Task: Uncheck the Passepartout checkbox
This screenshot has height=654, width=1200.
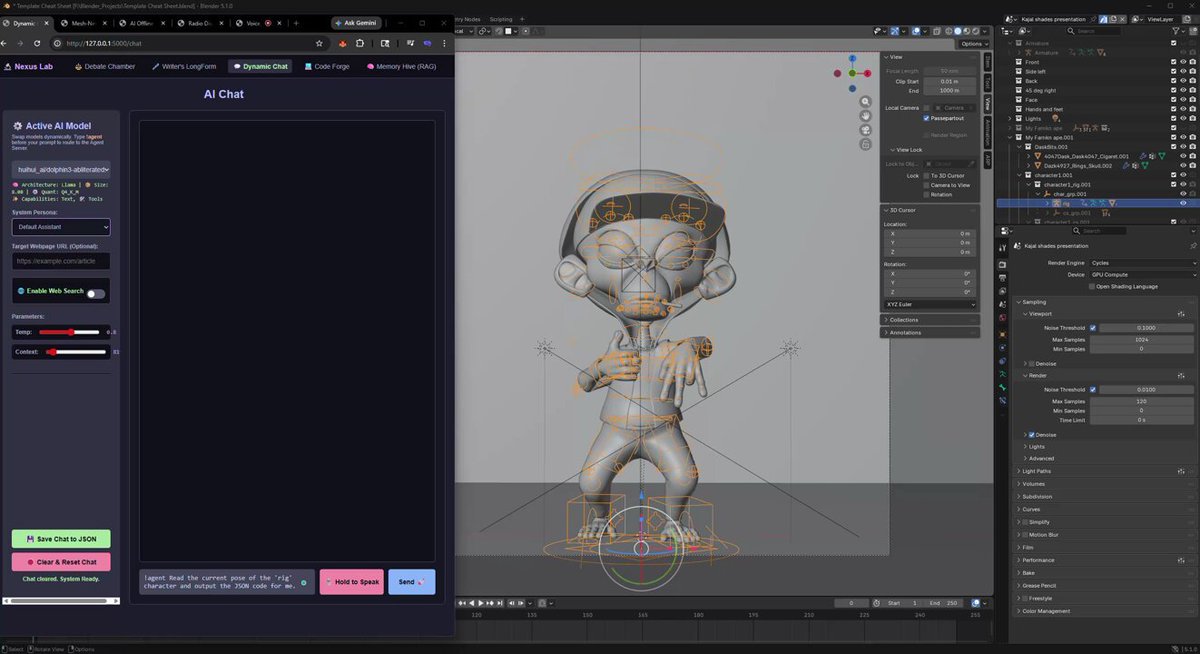Action: coord(927,118)
